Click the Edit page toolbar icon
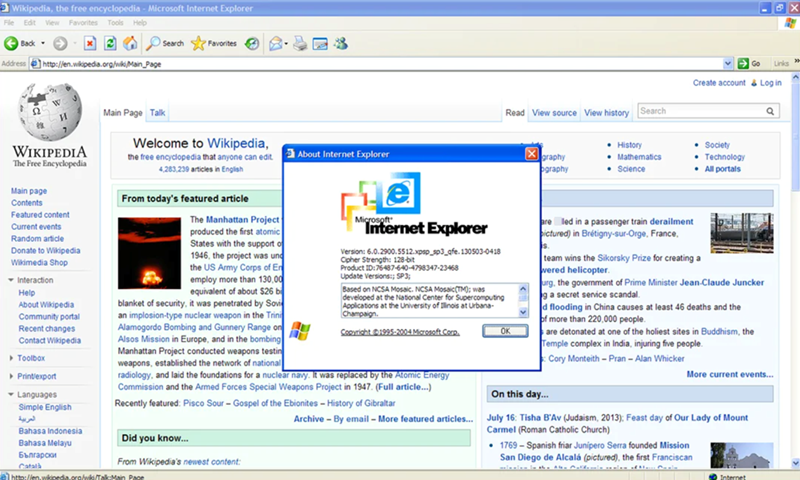 (320, 43)
